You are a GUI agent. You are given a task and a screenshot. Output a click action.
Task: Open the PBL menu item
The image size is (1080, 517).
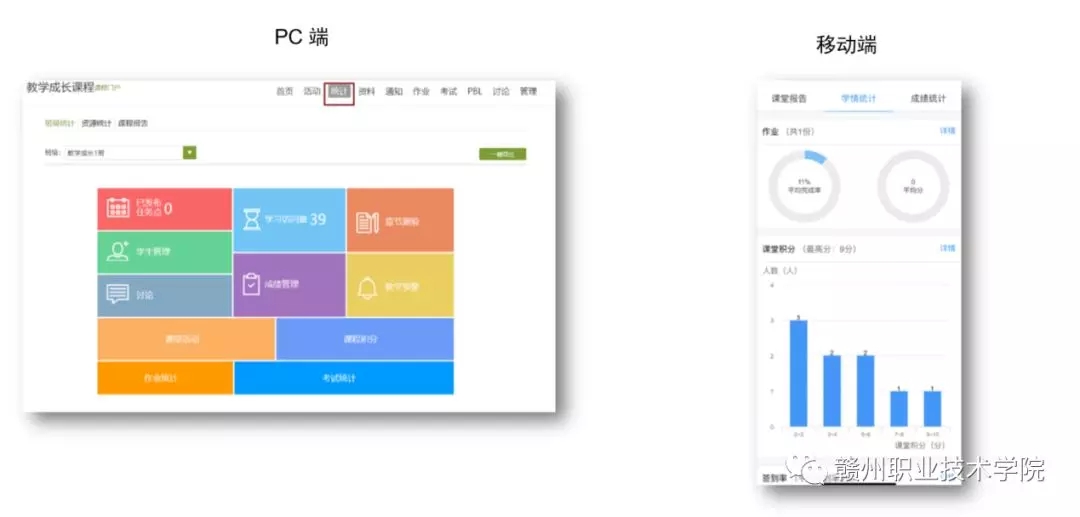[x=474, y=91]
